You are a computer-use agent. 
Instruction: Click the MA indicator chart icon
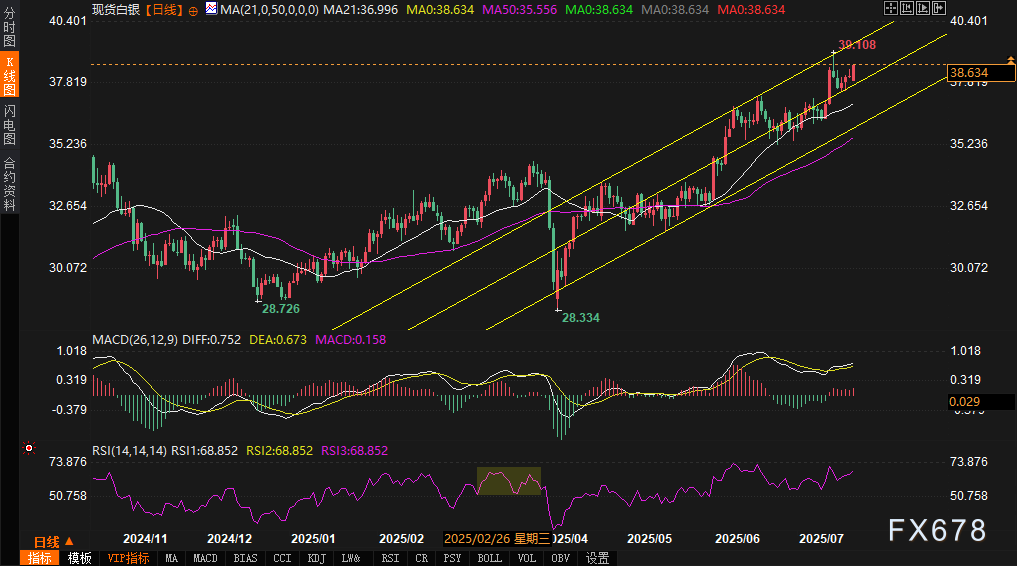210,9
